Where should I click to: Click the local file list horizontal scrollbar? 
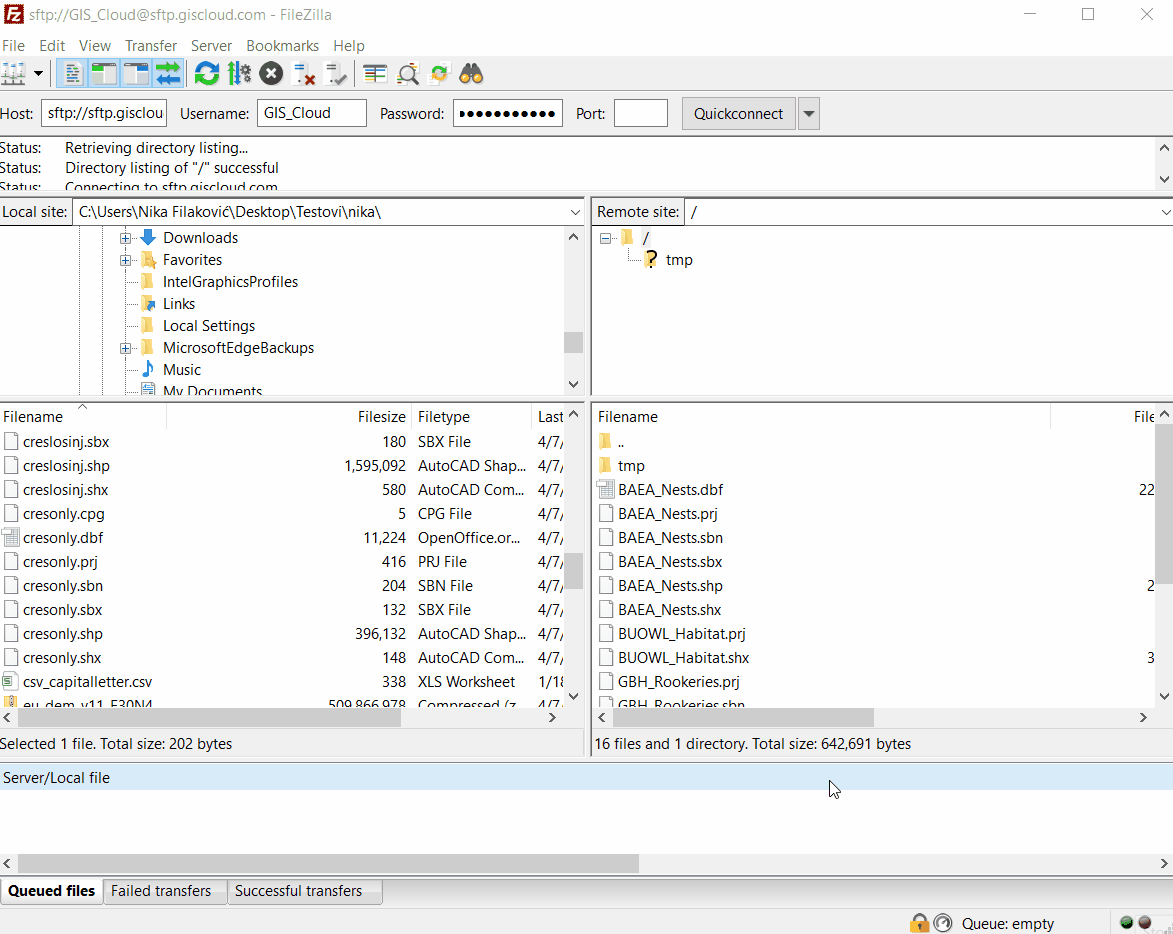click(x=209, y=717)
